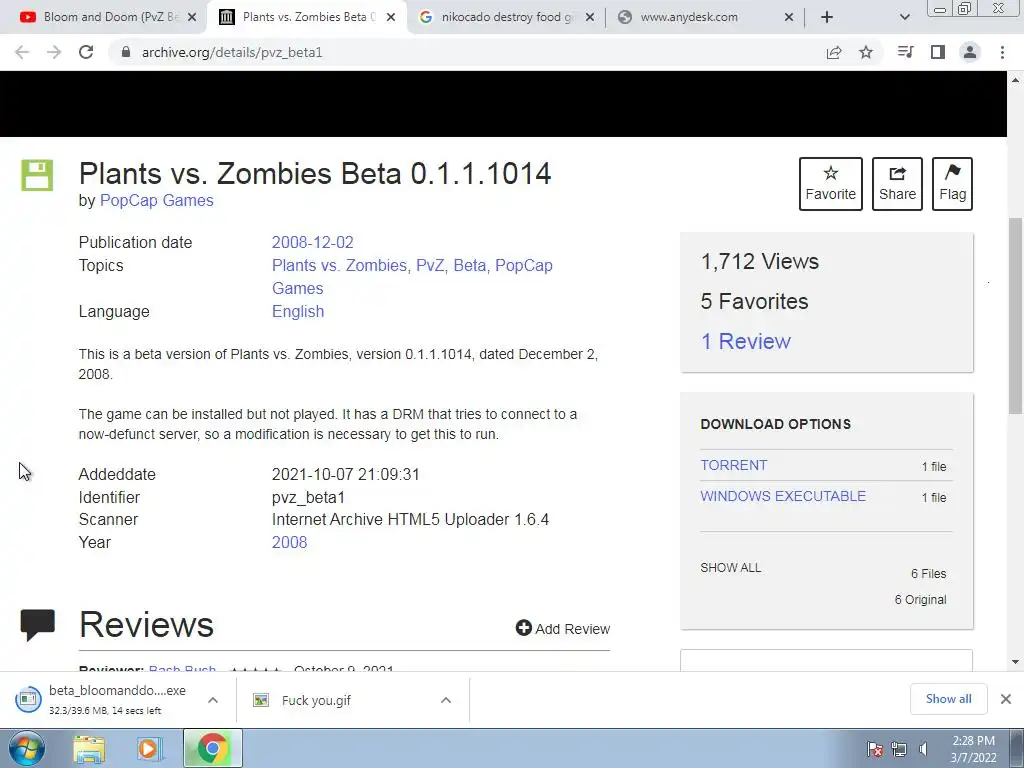Viewport: 1024px width, 768px height.
Task: Click the volume speaker tray icon
Action: (x=923, y=749)
